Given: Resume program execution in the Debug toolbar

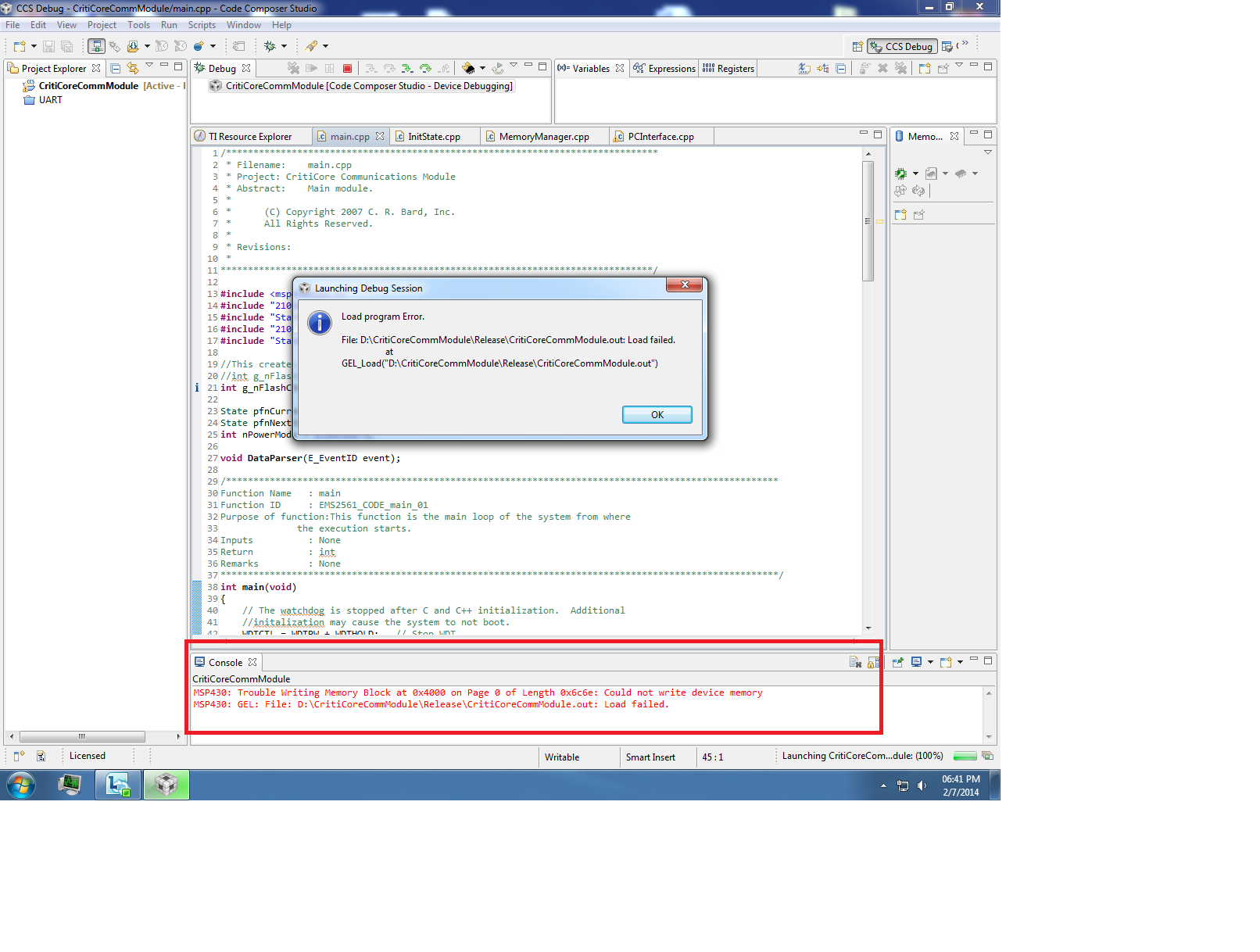Looking at the screenshot, I should [x=313, y=69].
